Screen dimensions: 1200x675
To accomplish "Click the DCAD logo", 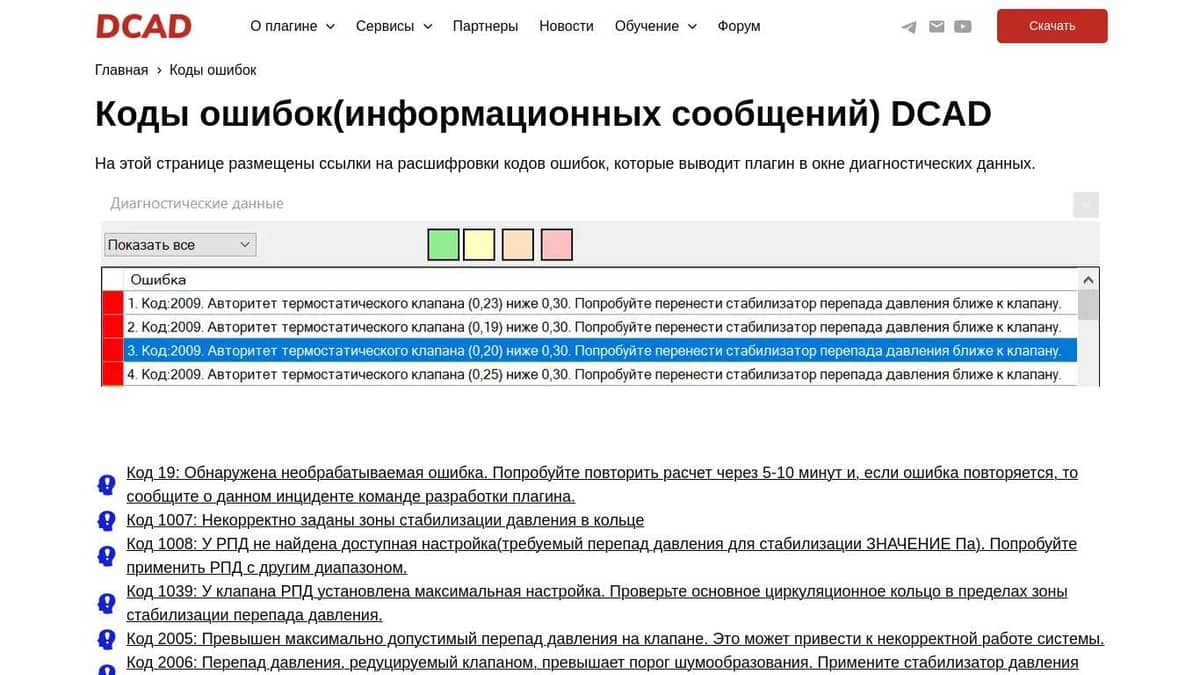I will point(142,25).
